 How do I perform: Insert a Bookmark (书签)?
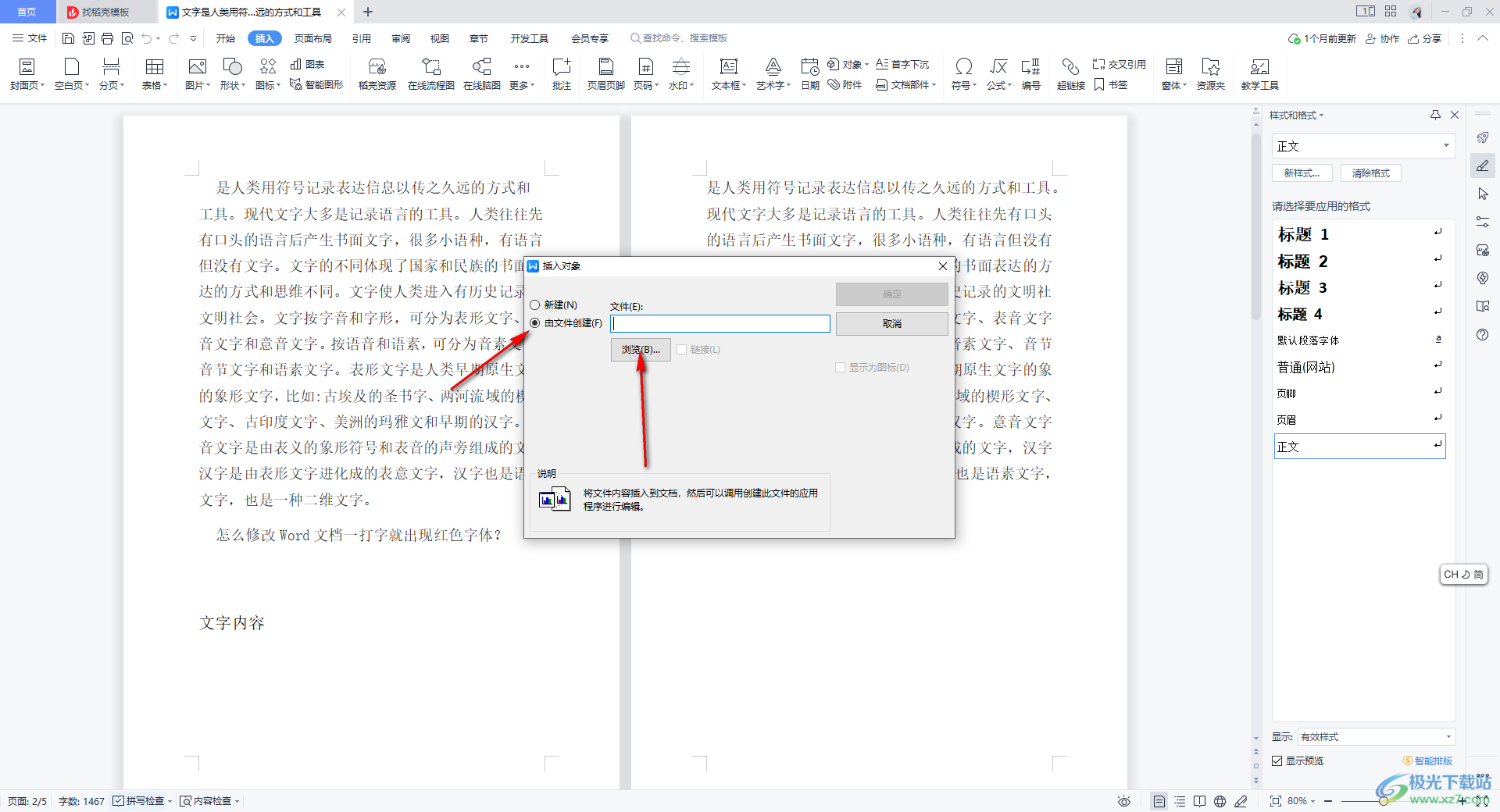pyautogui.click(x=1110, y=84)
